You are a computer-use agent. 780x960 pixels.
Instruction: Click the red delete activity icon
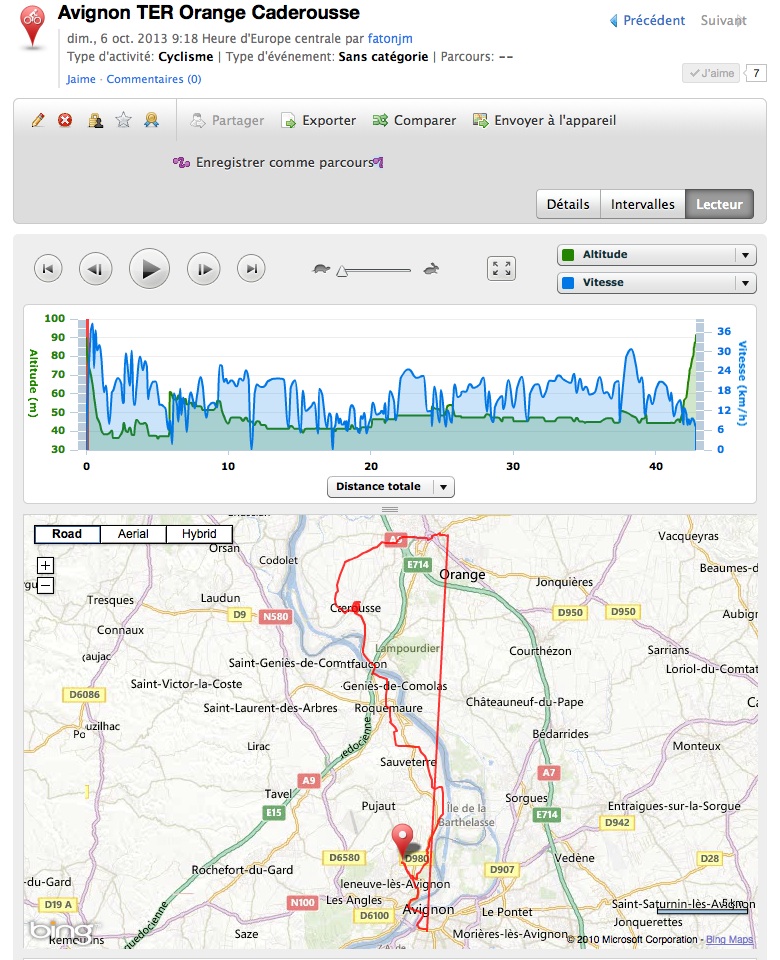pyautogui.click(x=65, y=120)
